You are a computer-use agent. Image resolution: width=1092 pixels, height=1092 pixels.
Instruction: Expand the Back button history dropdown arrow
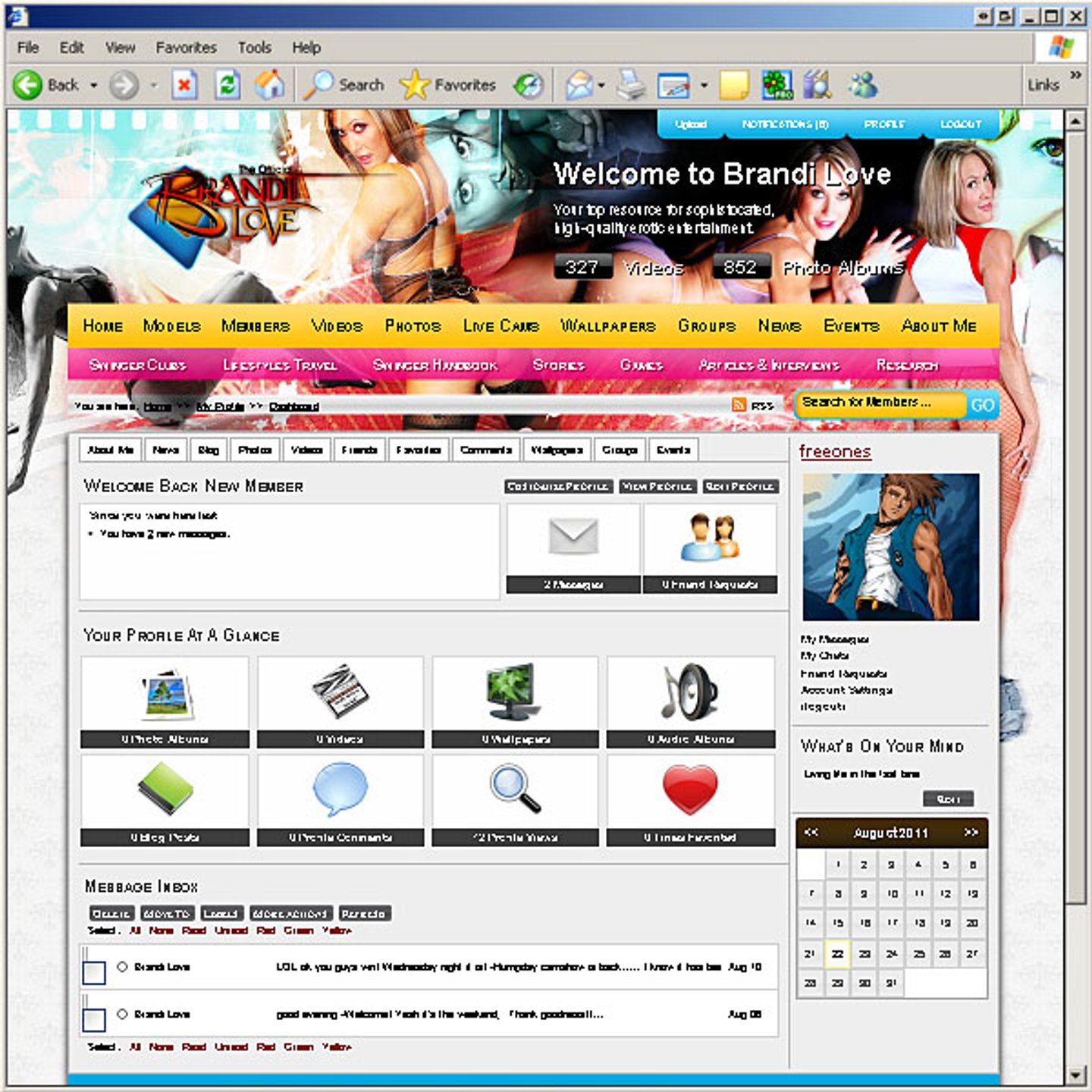[94, 86]
